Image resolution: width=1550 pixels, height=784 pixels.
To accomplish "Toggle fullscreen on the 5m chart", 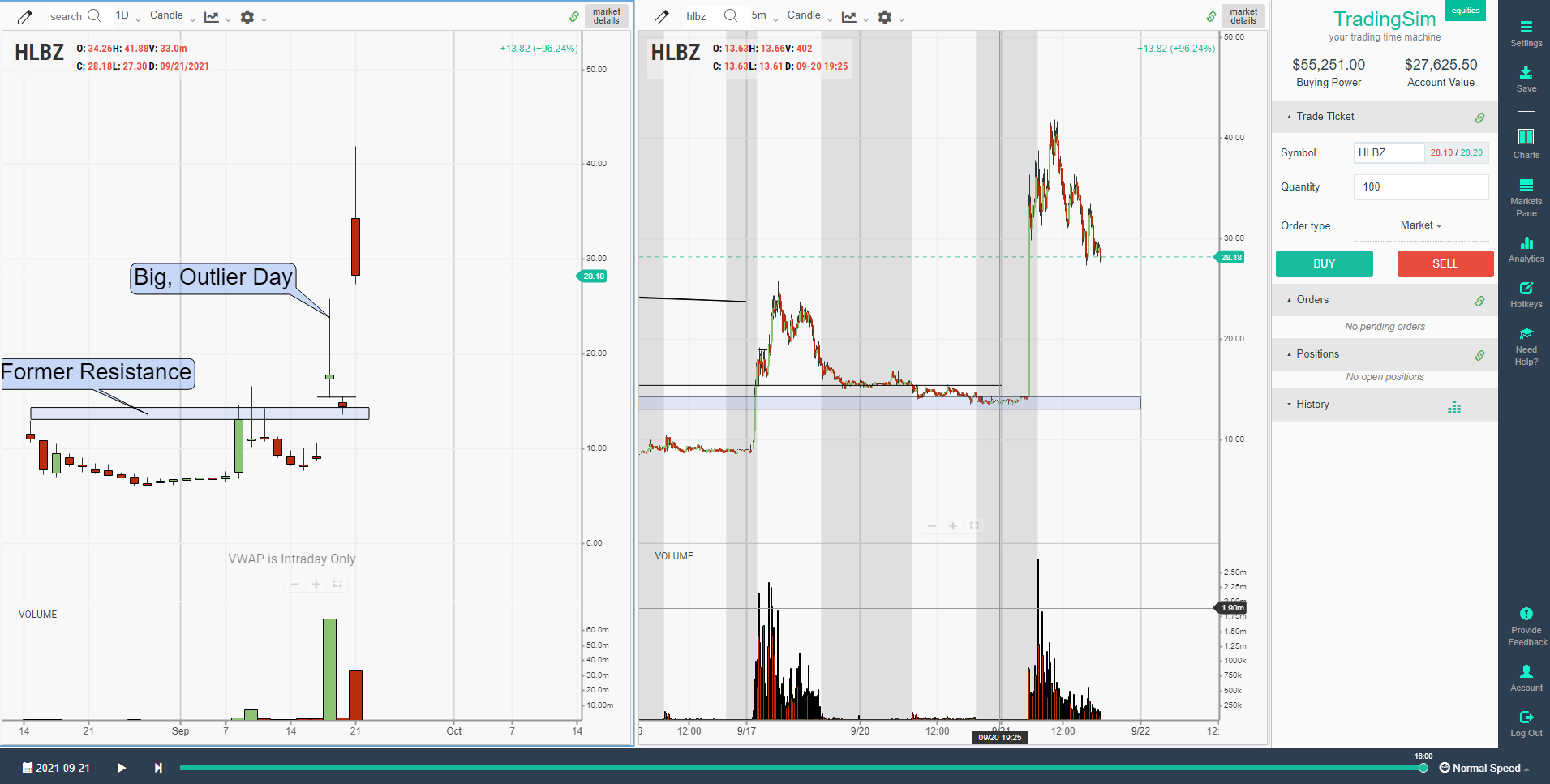I will tap(974, 525).
